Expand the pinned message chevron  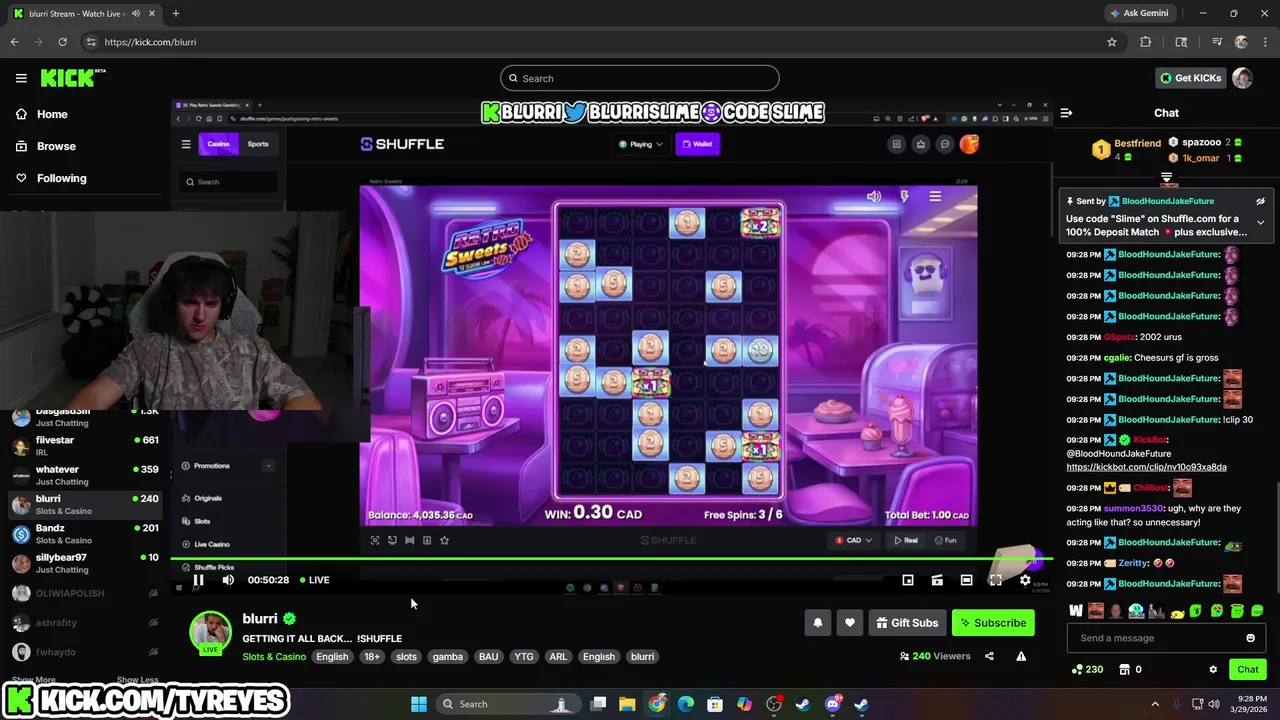click(x=1260, y=222)
